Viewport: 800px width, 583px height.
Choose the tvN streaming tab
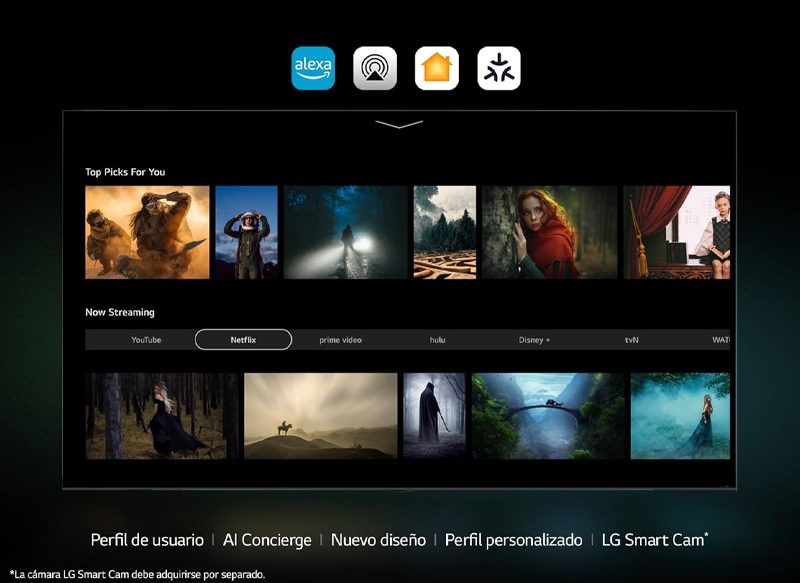click(x=631, y=340)
